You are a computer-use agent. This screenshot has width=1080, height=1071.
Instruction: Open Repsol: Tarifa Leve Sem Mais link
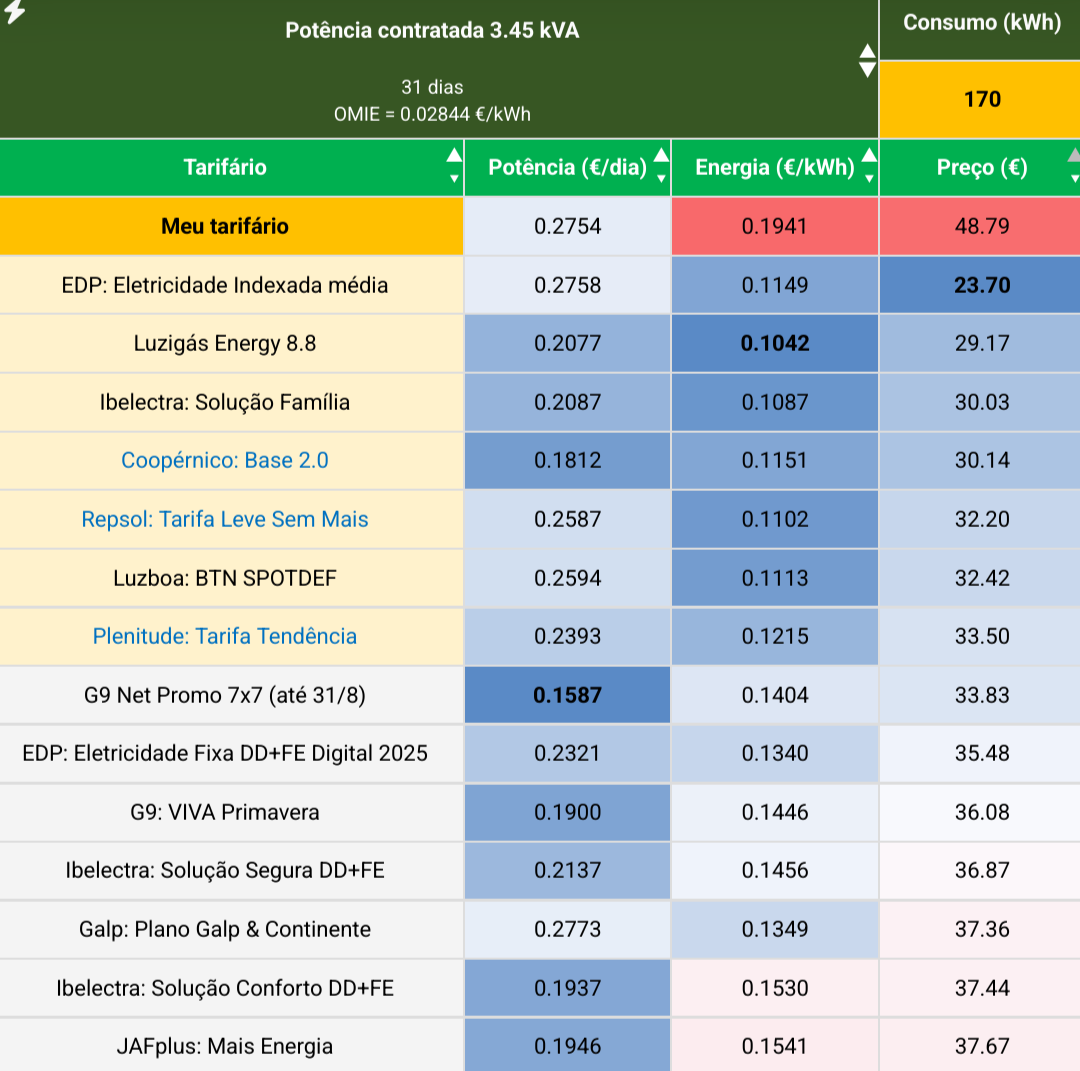pos(225,519)
